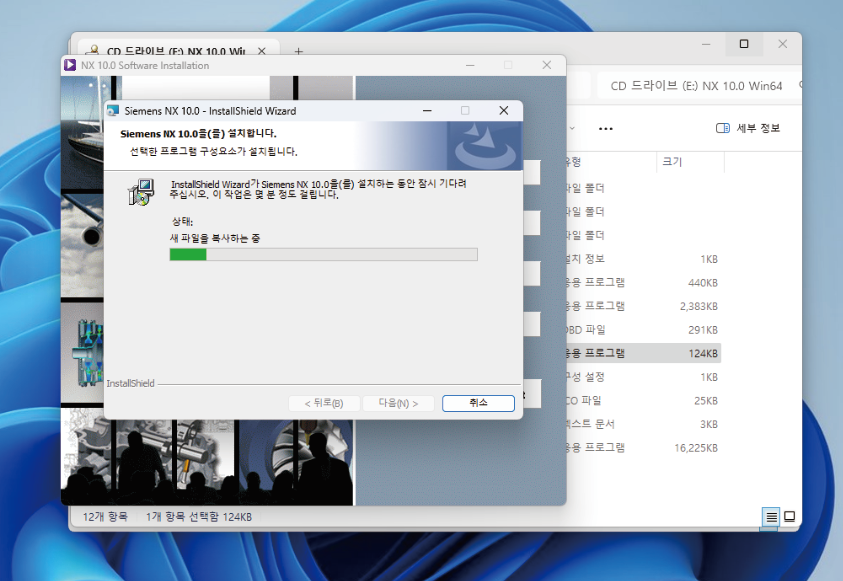Viewport: 843px width, 581px height.
Task: Click the audience silhouette image in NX installer
Action: point(207,462)
